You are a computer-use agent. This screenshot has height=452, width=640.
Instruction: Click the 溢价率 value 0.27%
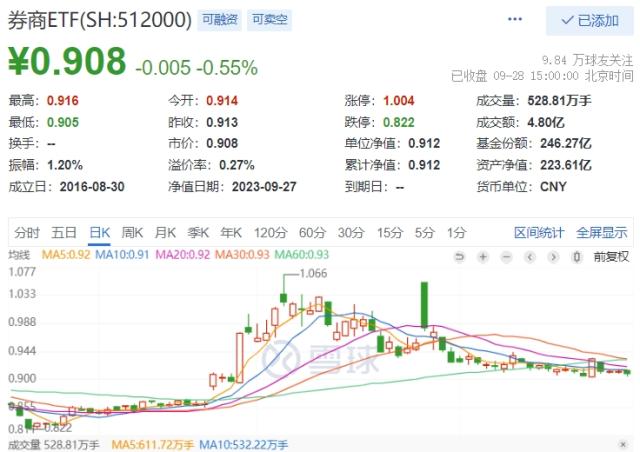point(237,165)
